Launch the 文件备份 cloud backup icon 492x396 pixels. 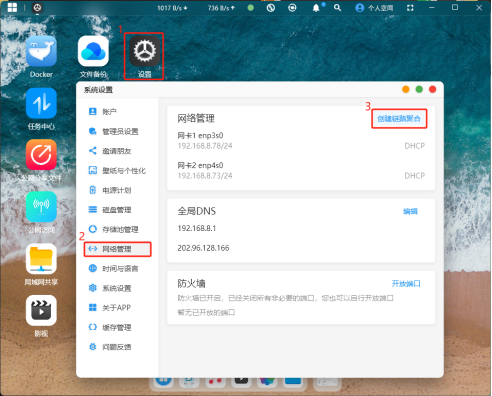click(x=93, y=51)
